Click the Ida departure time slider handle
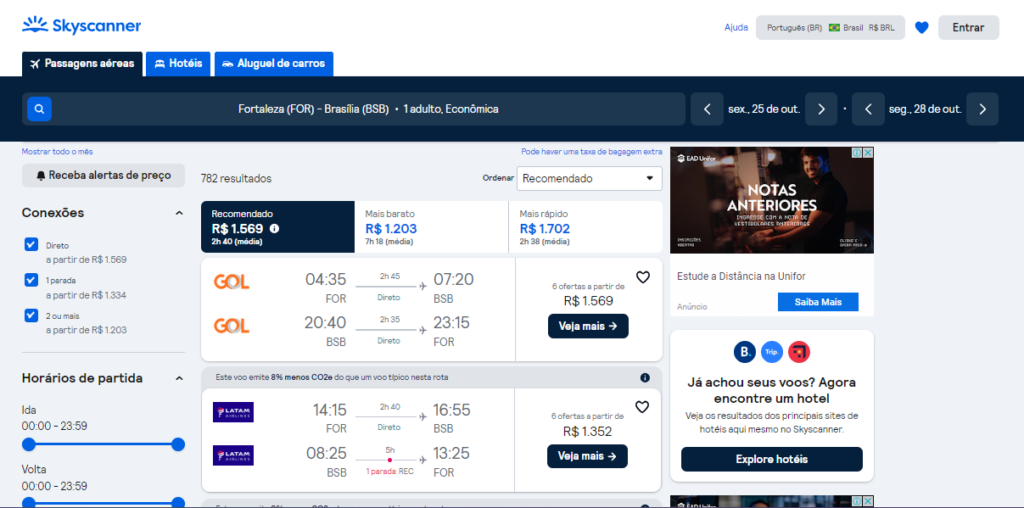This screenshot has width=1024, height=508. click(29, 444)
